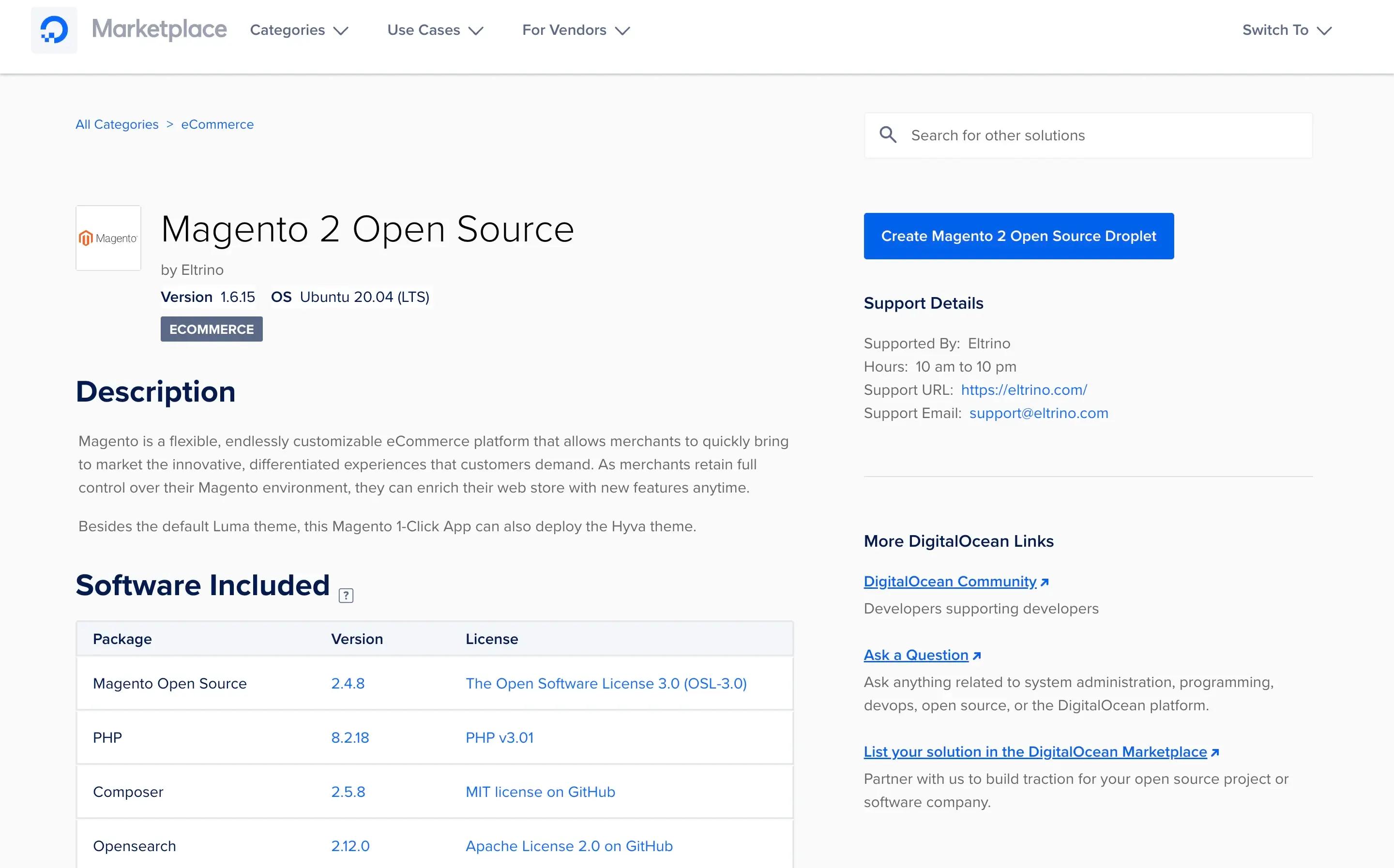Screen dimensions: 1394x868
Task: Click the ECOMMERCE category badge
Action: [212, 329]
